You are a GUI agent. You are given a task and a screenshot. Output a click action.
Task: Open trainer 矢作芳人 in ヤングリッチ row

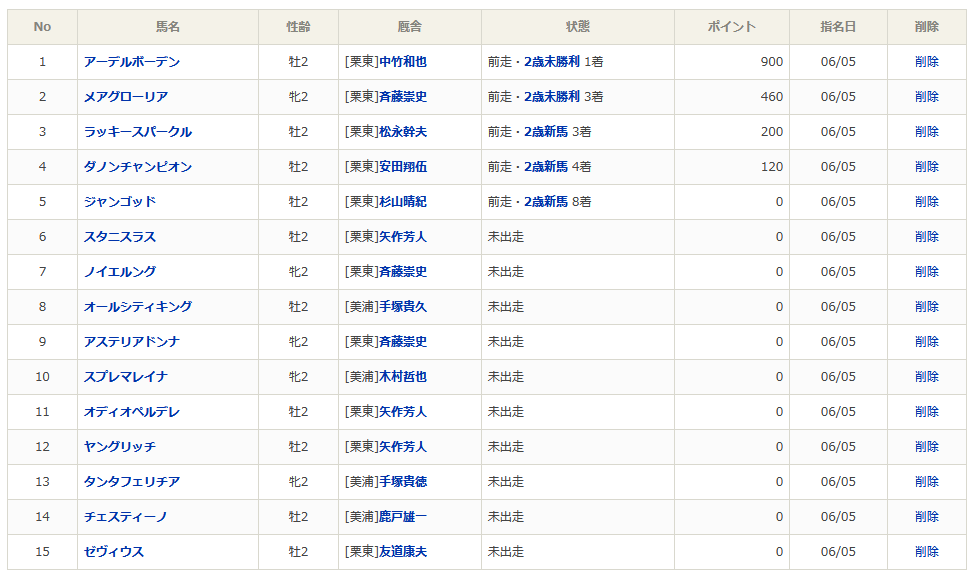pos(403,446)
